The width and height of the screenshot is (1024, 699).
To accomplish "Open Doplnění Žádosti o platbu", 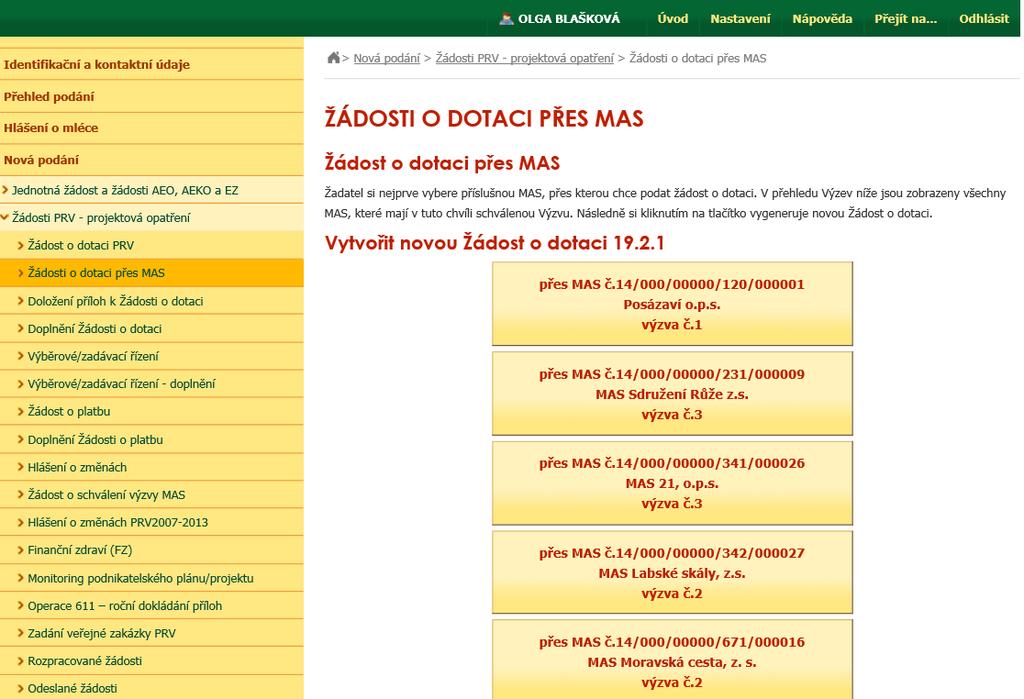I will coord(152,440).
